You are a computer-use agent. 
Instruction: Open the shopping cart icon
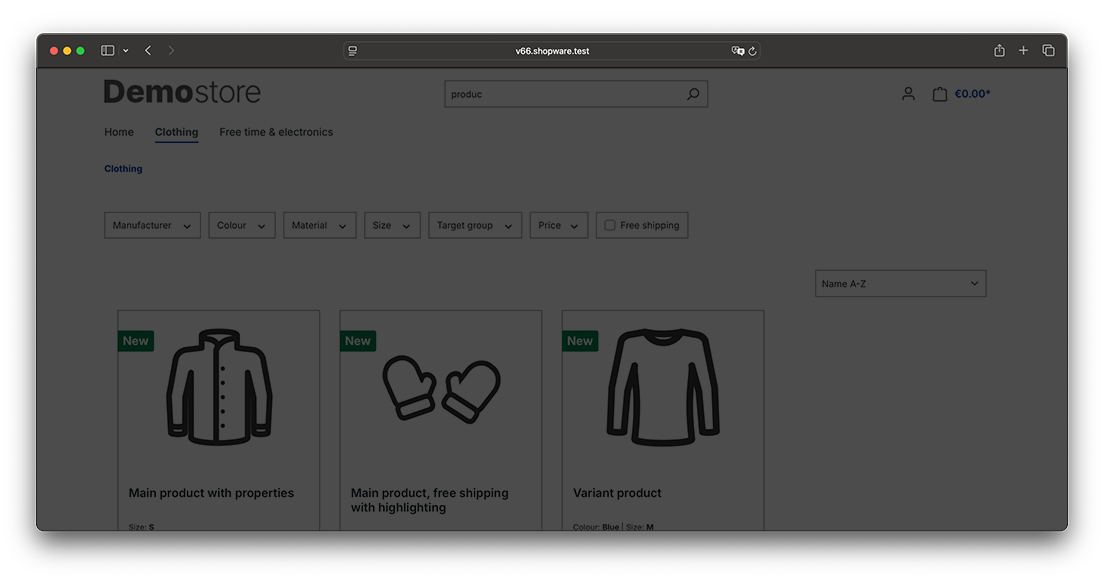(x=939, y=94)
